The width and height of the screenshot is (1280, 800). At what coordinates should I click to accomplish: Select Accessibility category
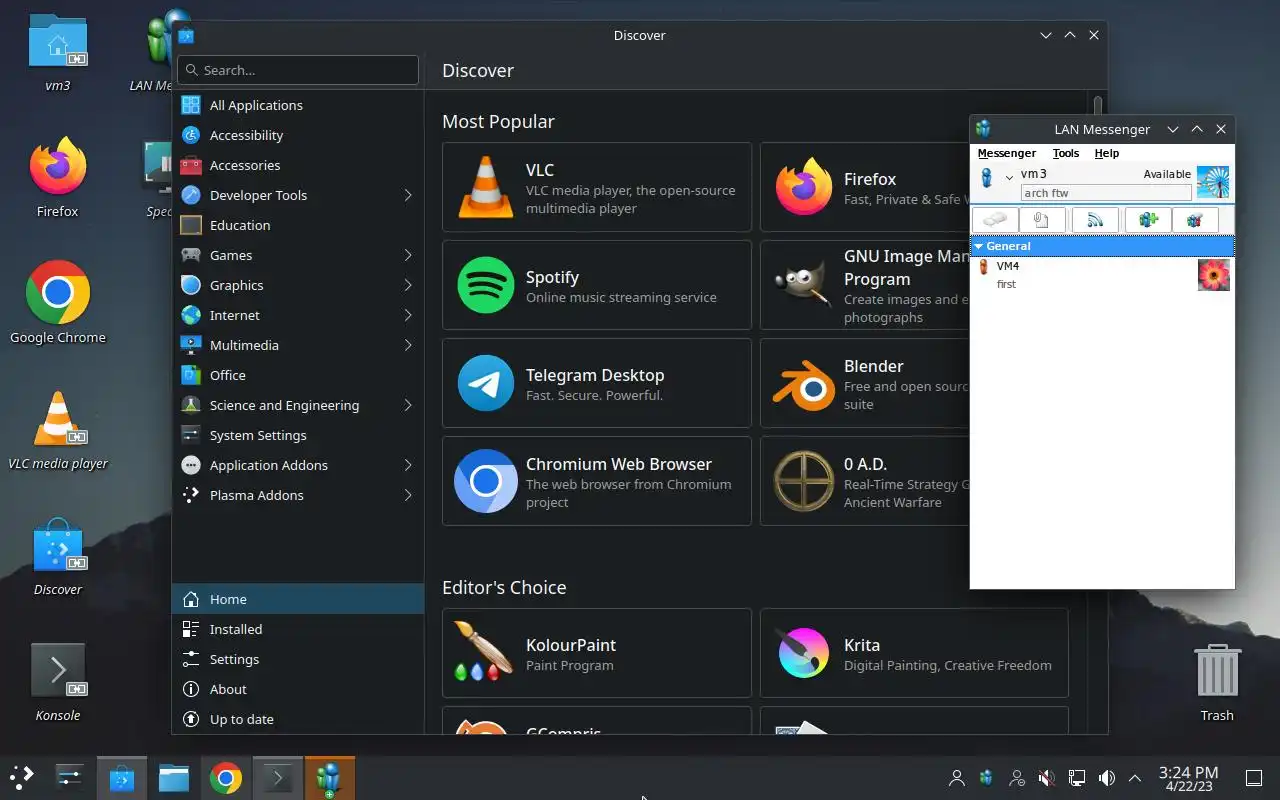(x=297, y=135)
